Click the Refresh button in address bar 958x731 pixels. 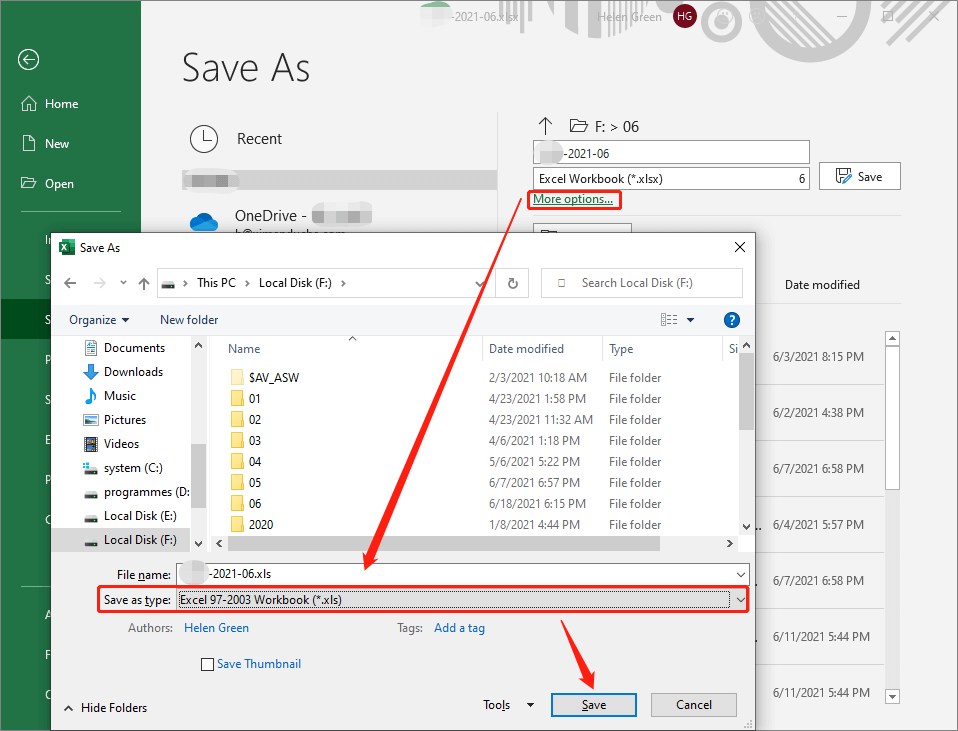(x=513, y=283)
